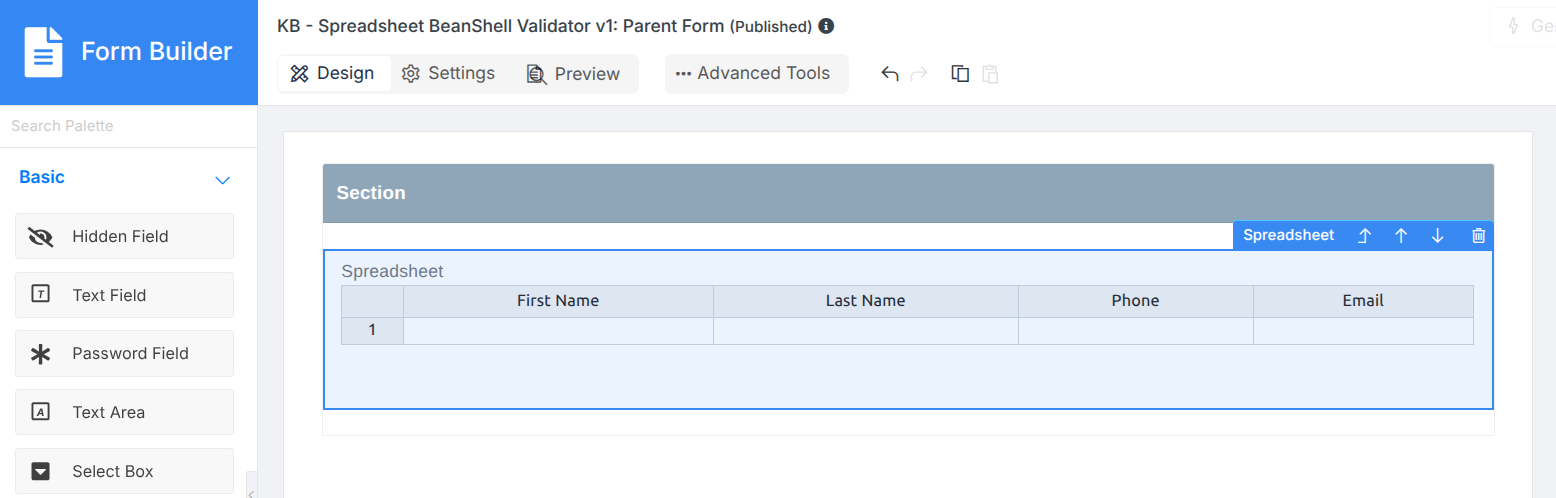This screenshot has height=498, width=1556.
Task: Copy element using the copy icon
Action: pos(960,74)
